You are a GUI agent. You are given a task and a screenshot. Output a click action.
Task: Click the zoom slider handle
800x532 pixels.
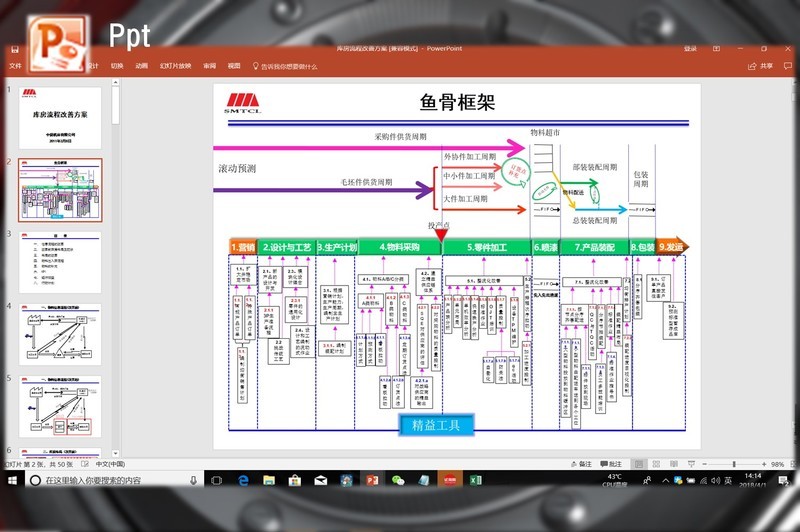point(734,464)
